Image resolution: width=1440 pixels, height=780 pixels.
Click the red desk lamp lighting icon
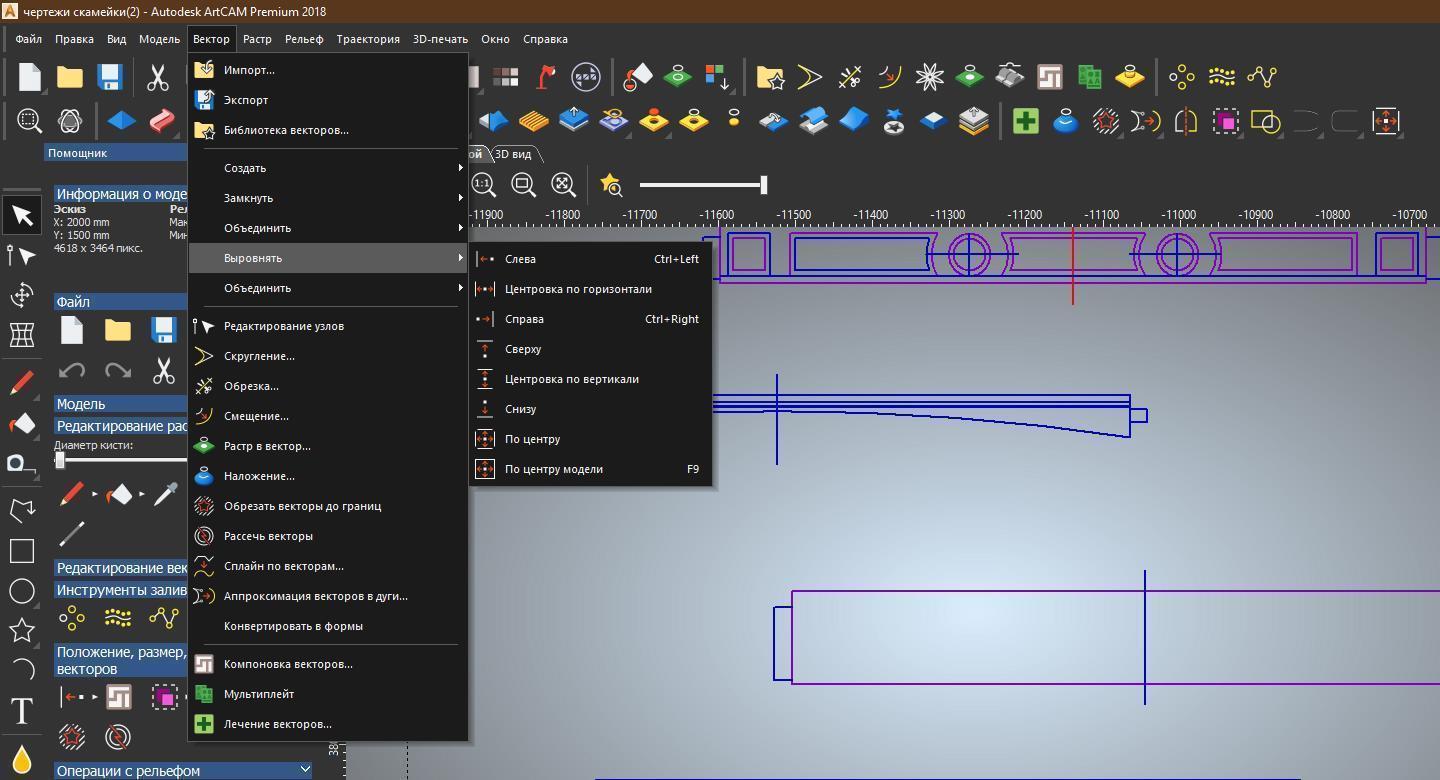coord(546,77)
